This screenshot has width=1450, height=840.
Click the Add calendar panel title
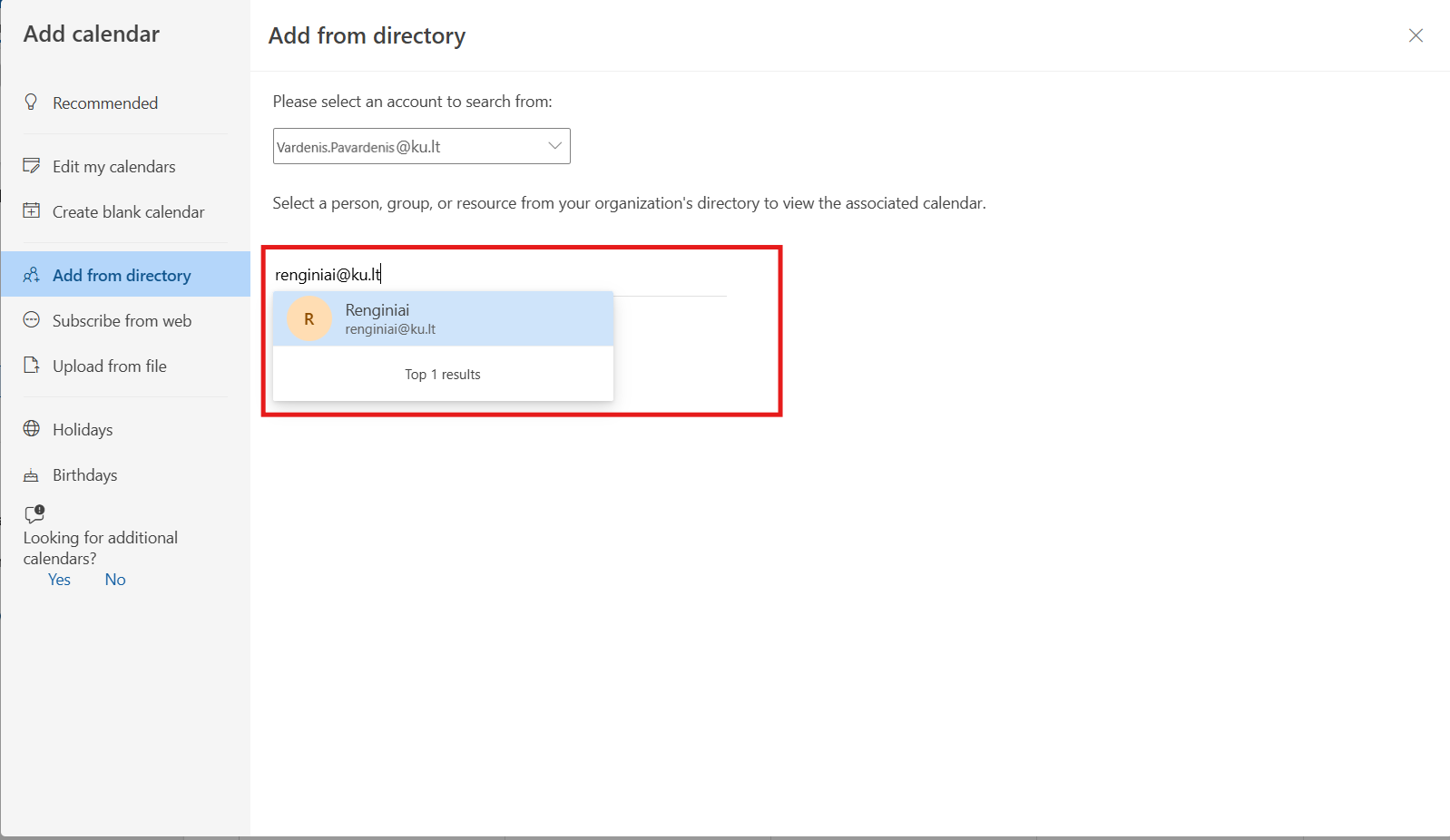92,34
